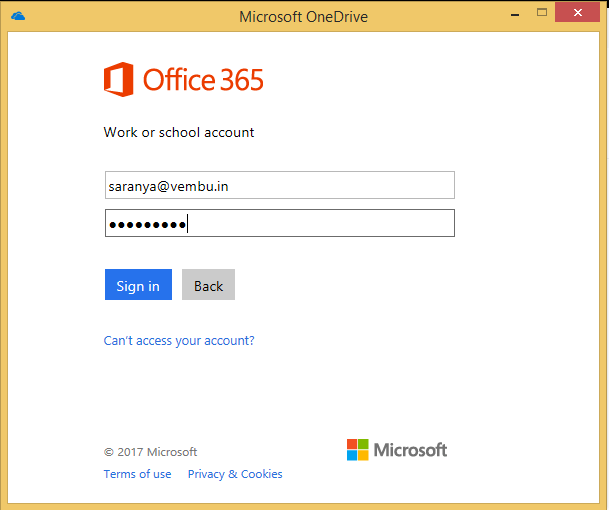Click the Microsoft logo in the footer
This screenshot has height=510, width=609.
(x=397, y=450)
